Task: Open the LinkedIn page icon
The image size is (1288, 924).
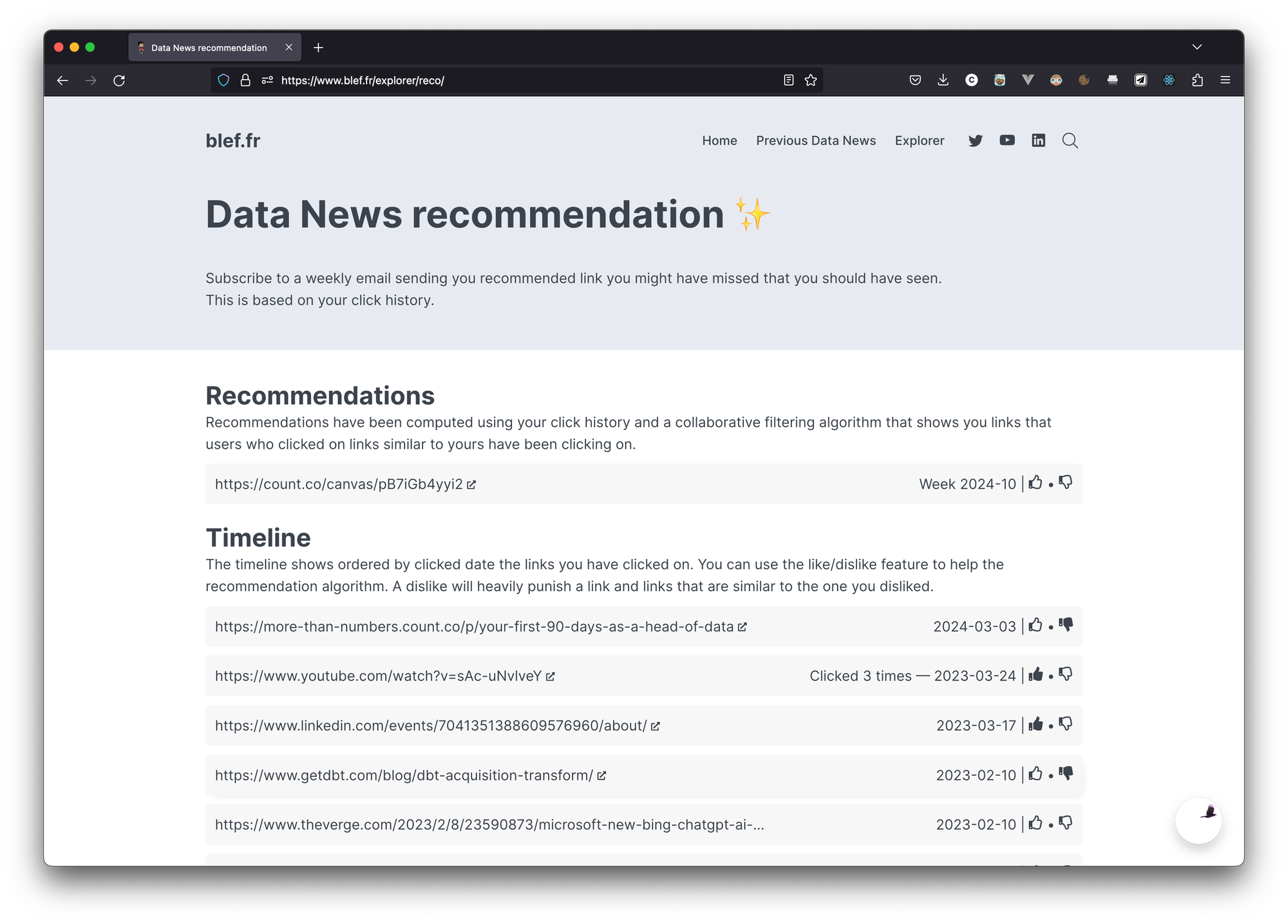Action: tap(1038, 140)
